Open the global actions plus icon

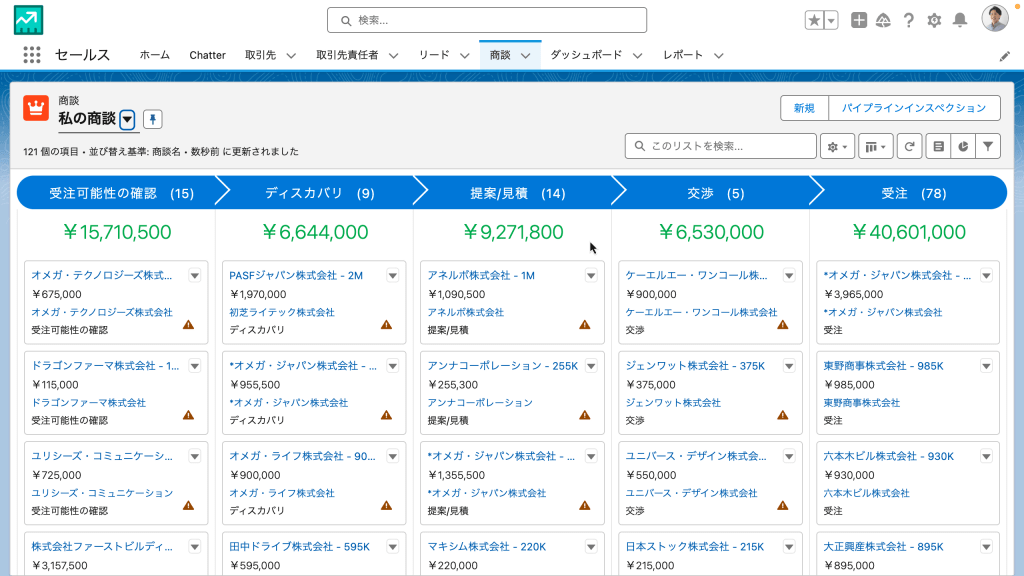pyautogui.click(x=859, y=20)
